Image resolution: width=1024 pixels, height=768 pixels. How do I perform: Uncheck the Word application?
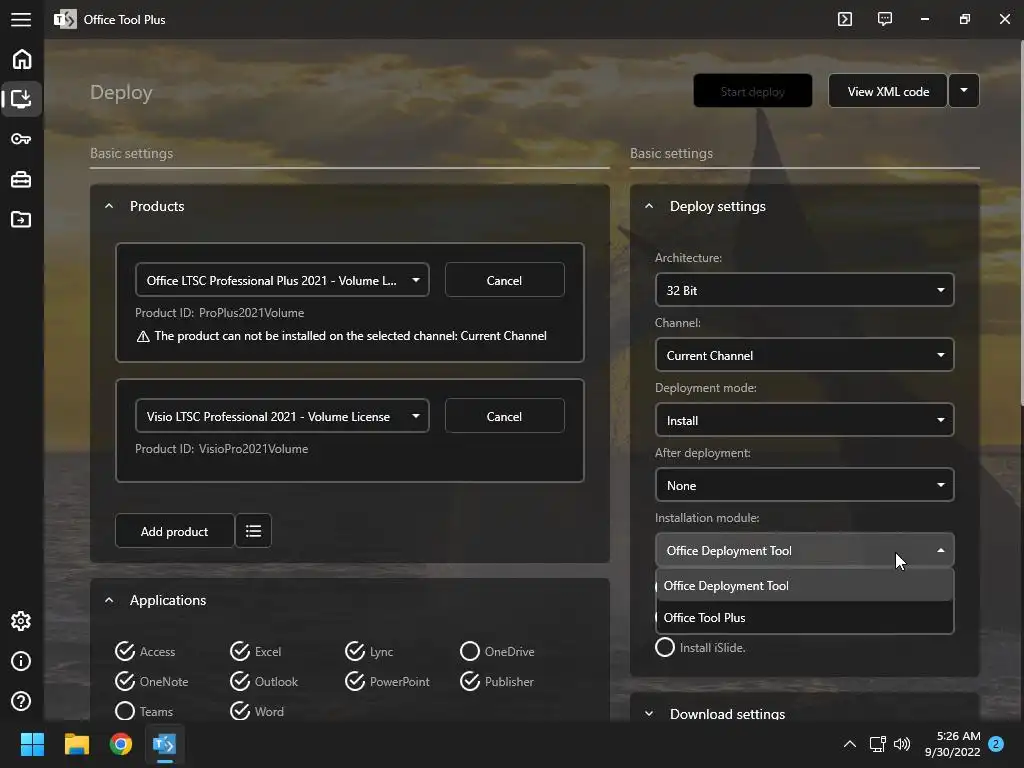(x=257, y=711)
